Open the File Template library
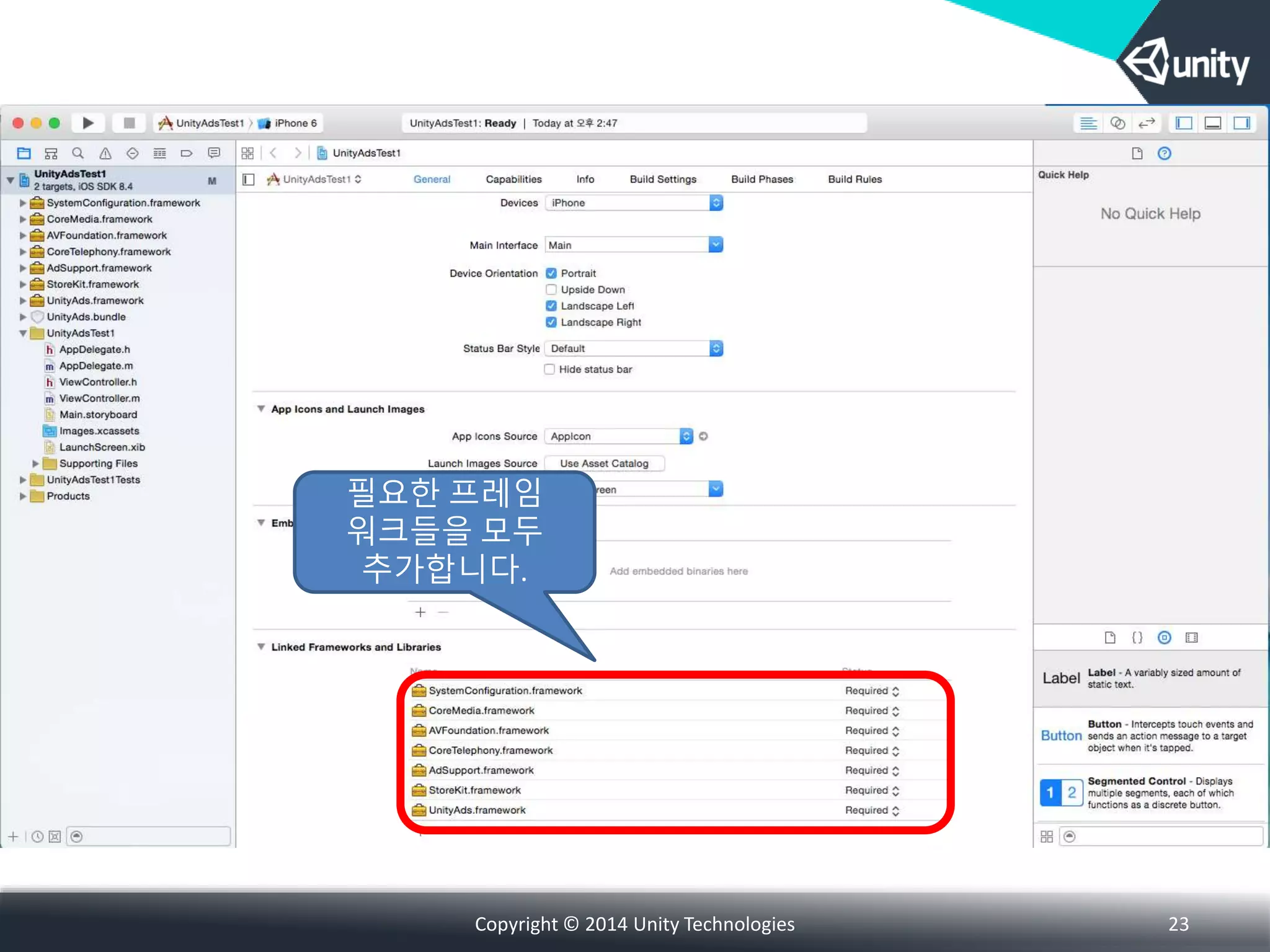The image size is (1270, 952). pos(1110,638)
